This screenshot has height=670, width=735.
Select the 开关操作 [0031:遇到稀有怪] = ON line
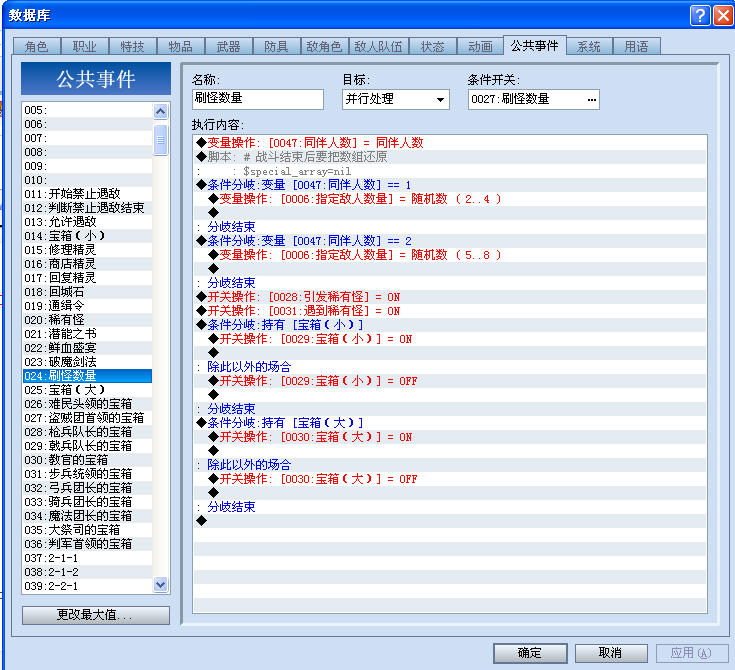pos(450,311)
